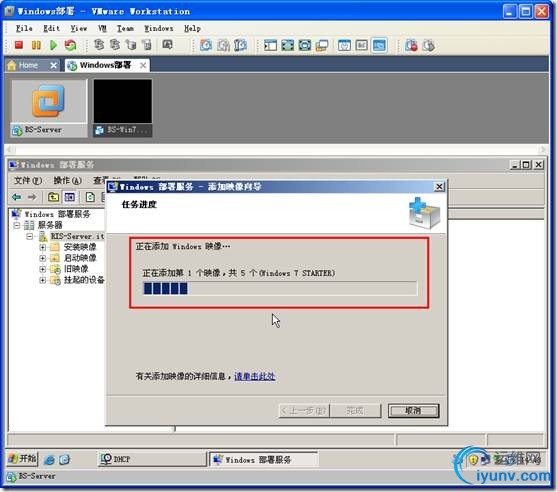Click the security shield tray icon
557x492 pixels.
pos(473,460)
